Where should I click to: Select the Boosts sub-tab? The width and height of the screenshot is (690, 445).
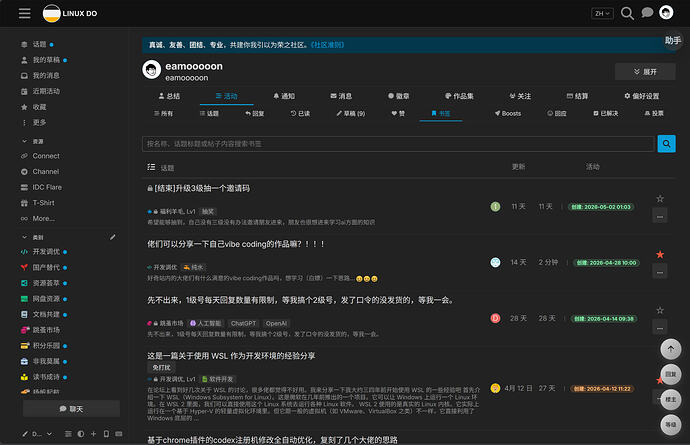point(508,114)
